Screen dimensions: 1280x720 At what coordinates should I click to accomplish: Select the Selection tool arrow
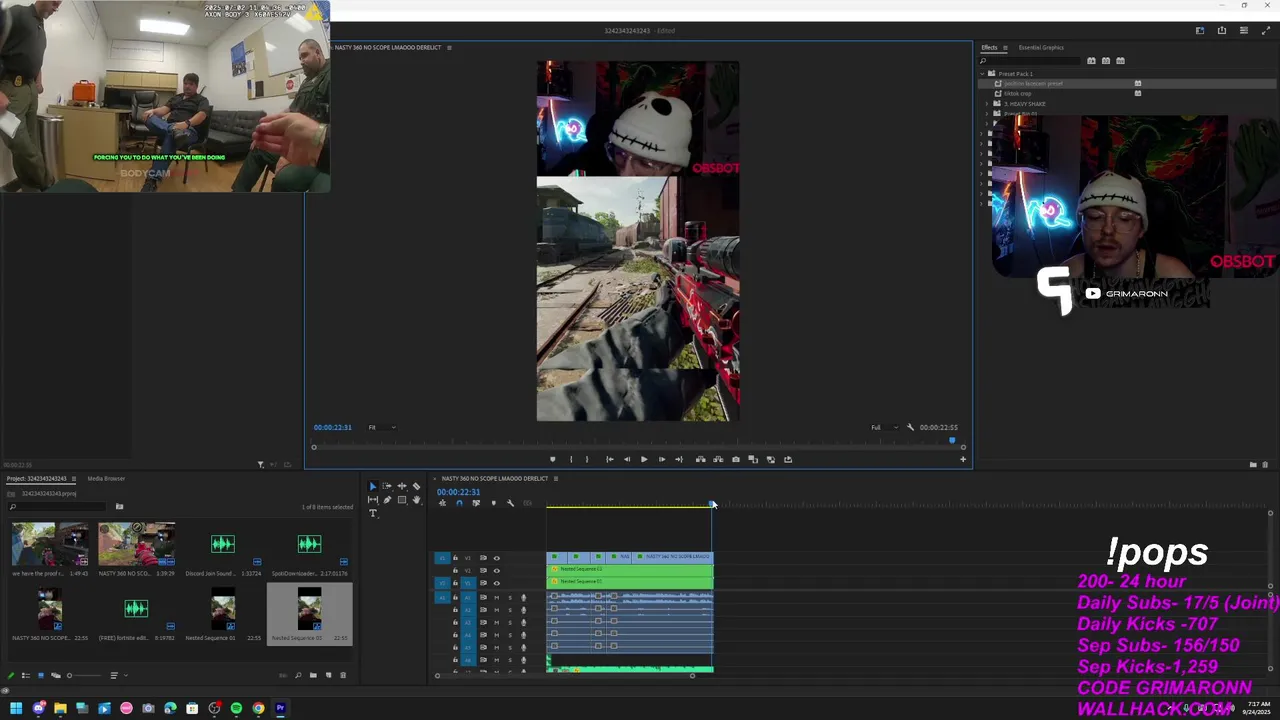coord(373,486)
